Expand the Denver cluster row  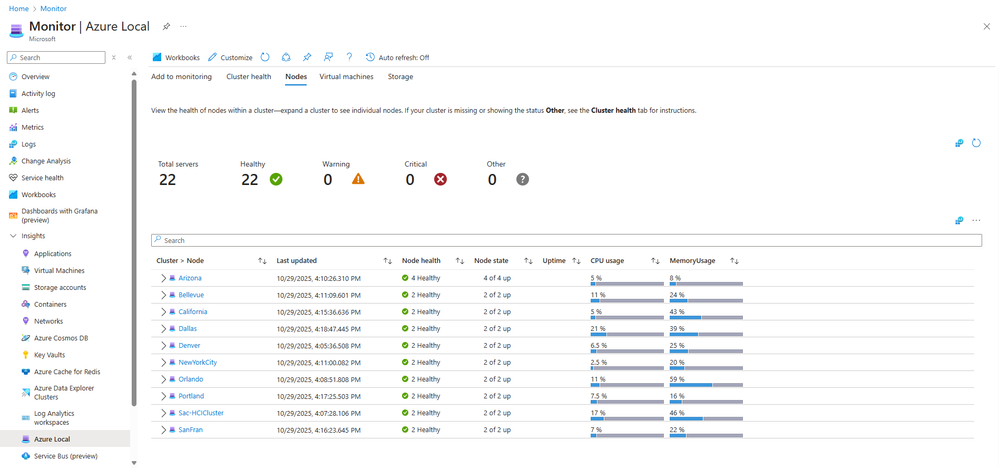[x=163, y=346]
